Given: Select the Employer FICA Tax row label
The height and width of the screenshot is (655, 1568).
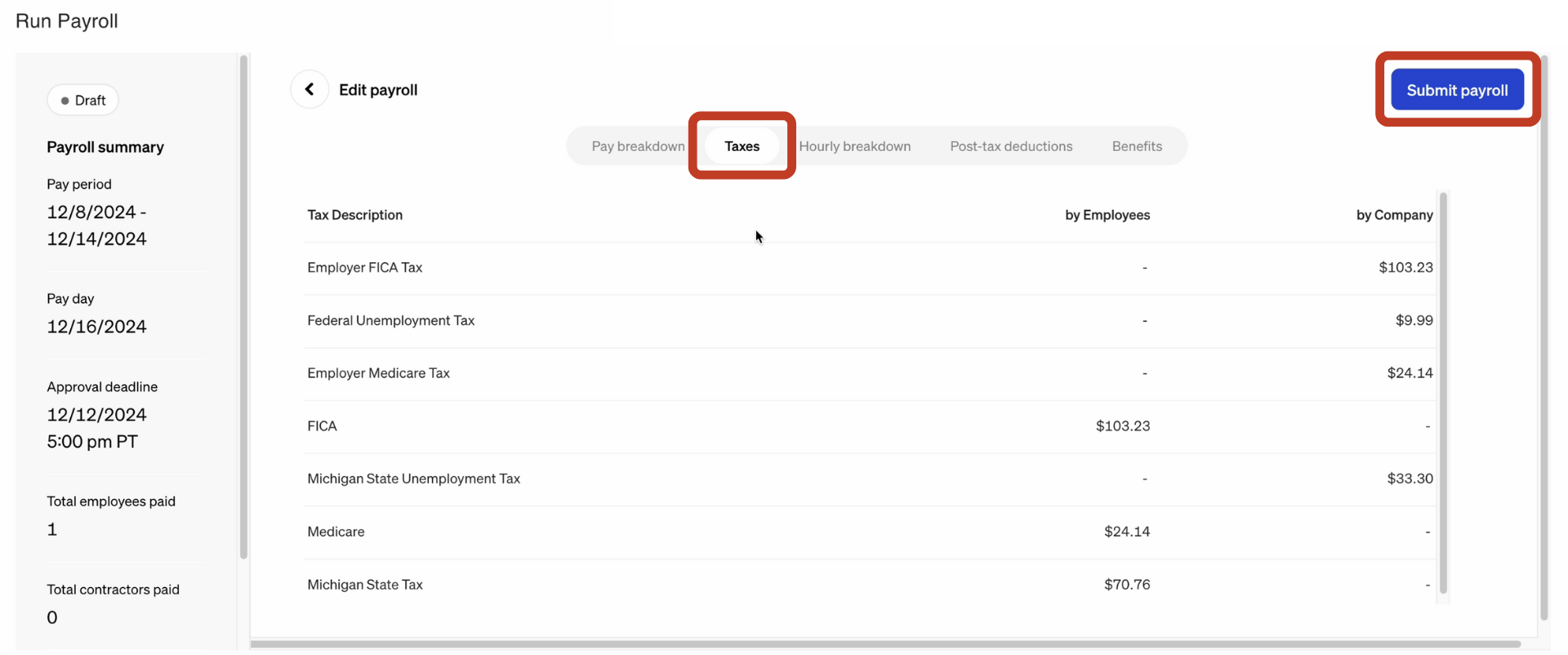Looking at the screenshot, I should click(x=364, y=267).
